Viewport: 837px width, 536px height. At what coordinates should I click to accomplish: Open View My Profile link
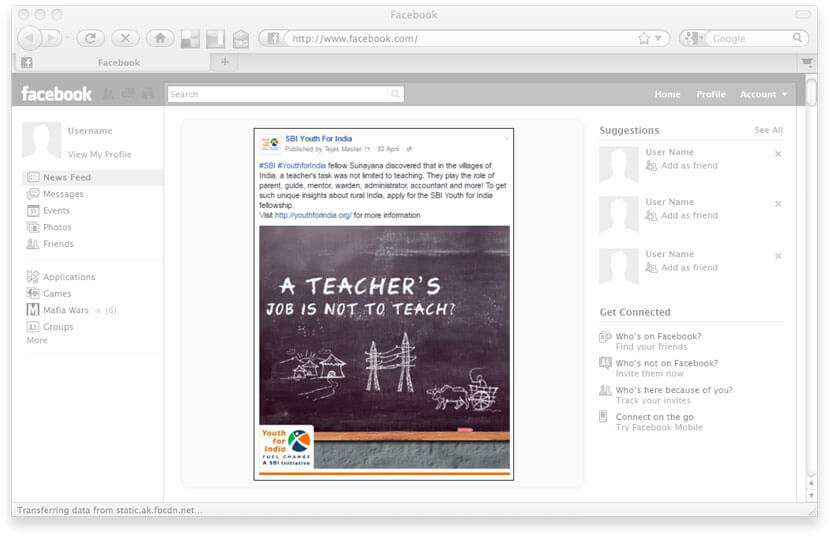point(99,154)
